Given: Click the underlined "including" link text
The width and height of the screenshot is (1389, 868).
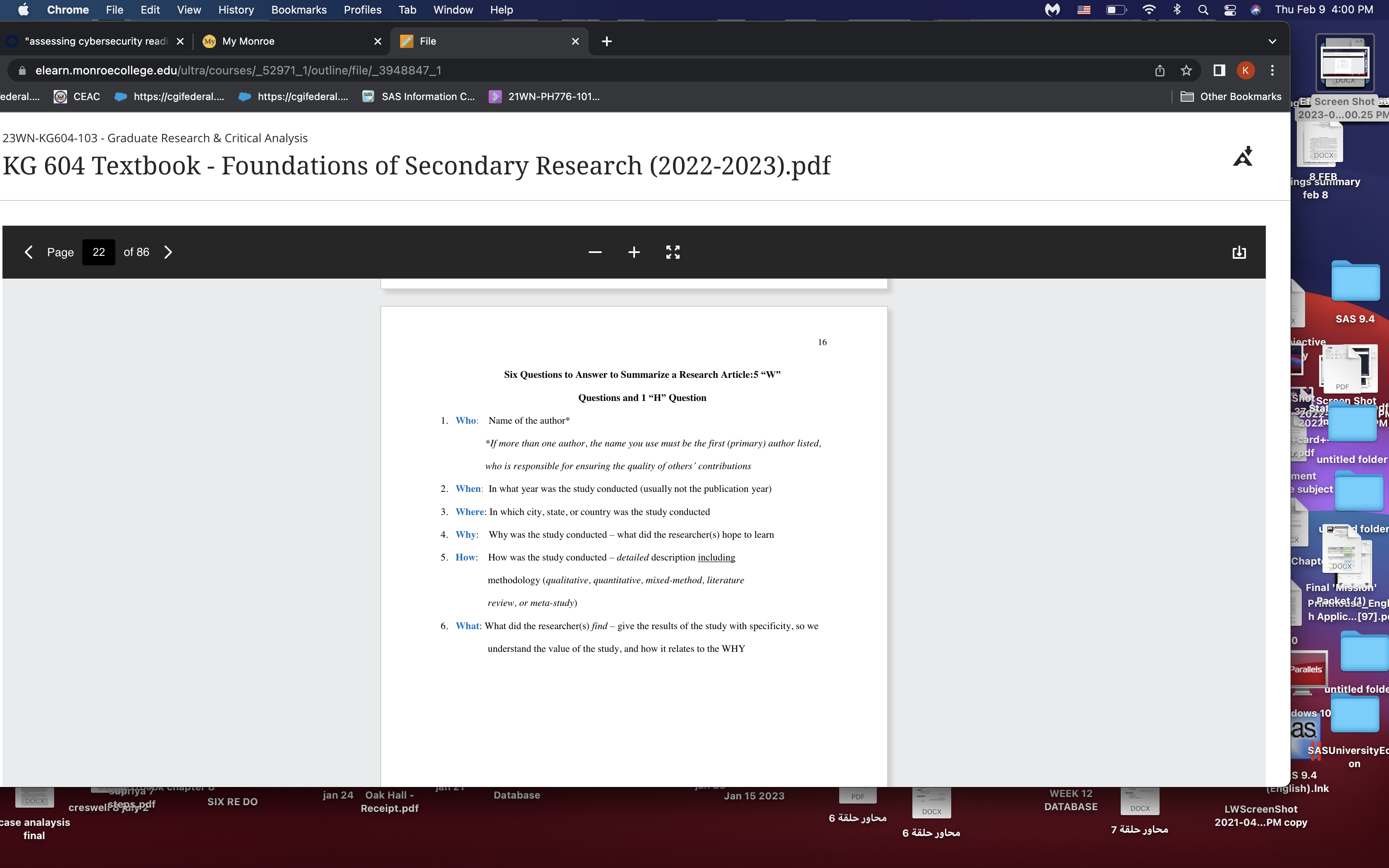Looking at the screenshot, I should [716, 558].
